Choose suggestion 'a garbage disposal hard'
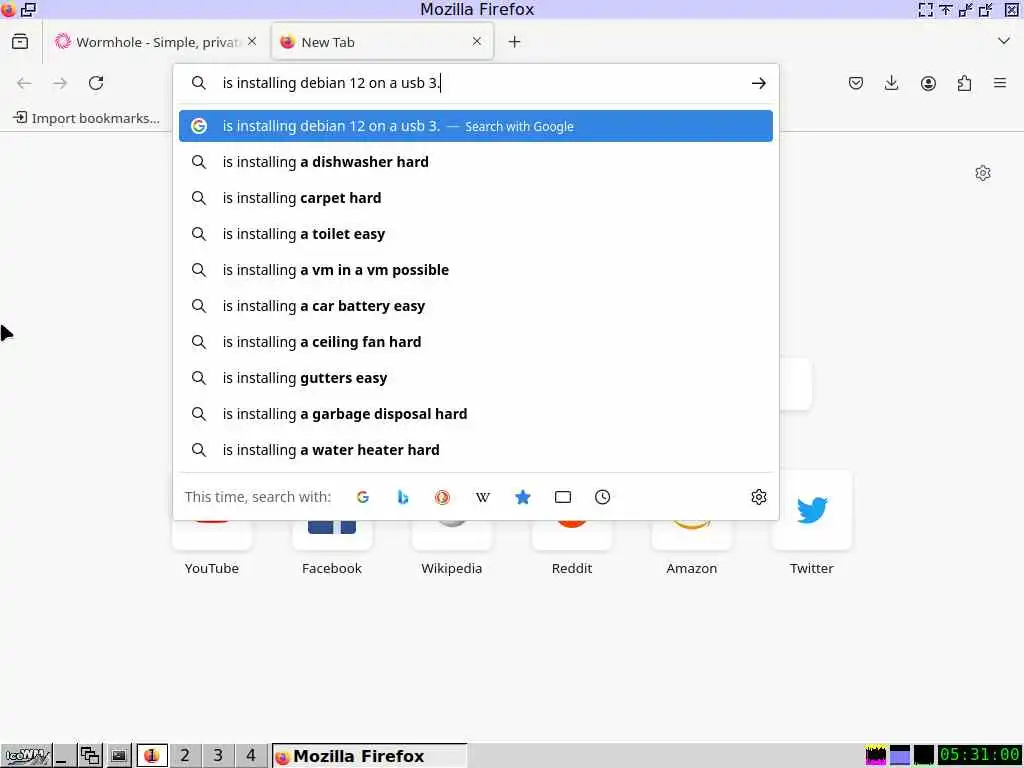Viewport: 1024px width, 768px height. click(476, 414)
